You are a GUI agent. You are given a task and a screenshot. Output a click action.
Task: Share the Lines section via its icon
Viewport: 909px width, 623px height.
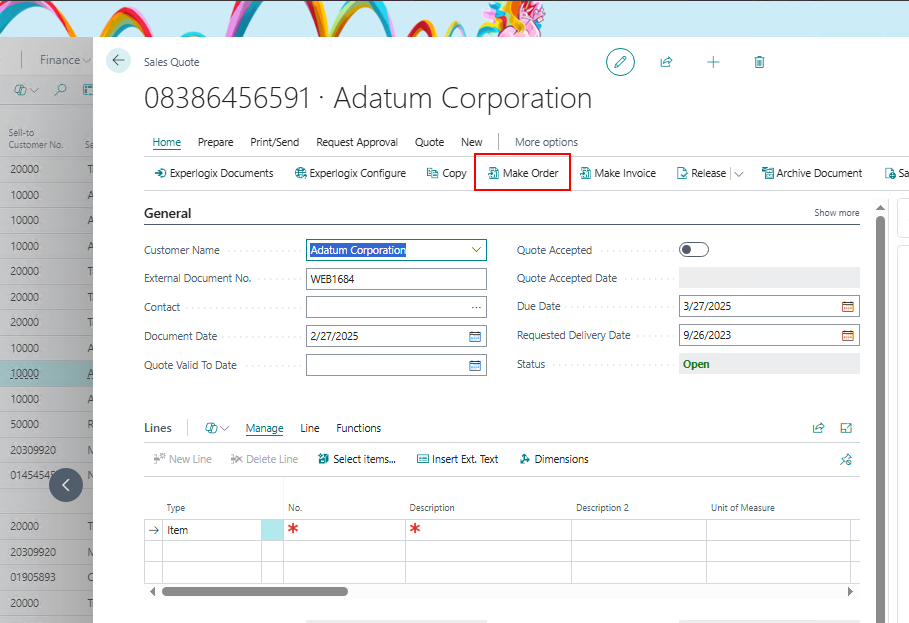[819, 428]
